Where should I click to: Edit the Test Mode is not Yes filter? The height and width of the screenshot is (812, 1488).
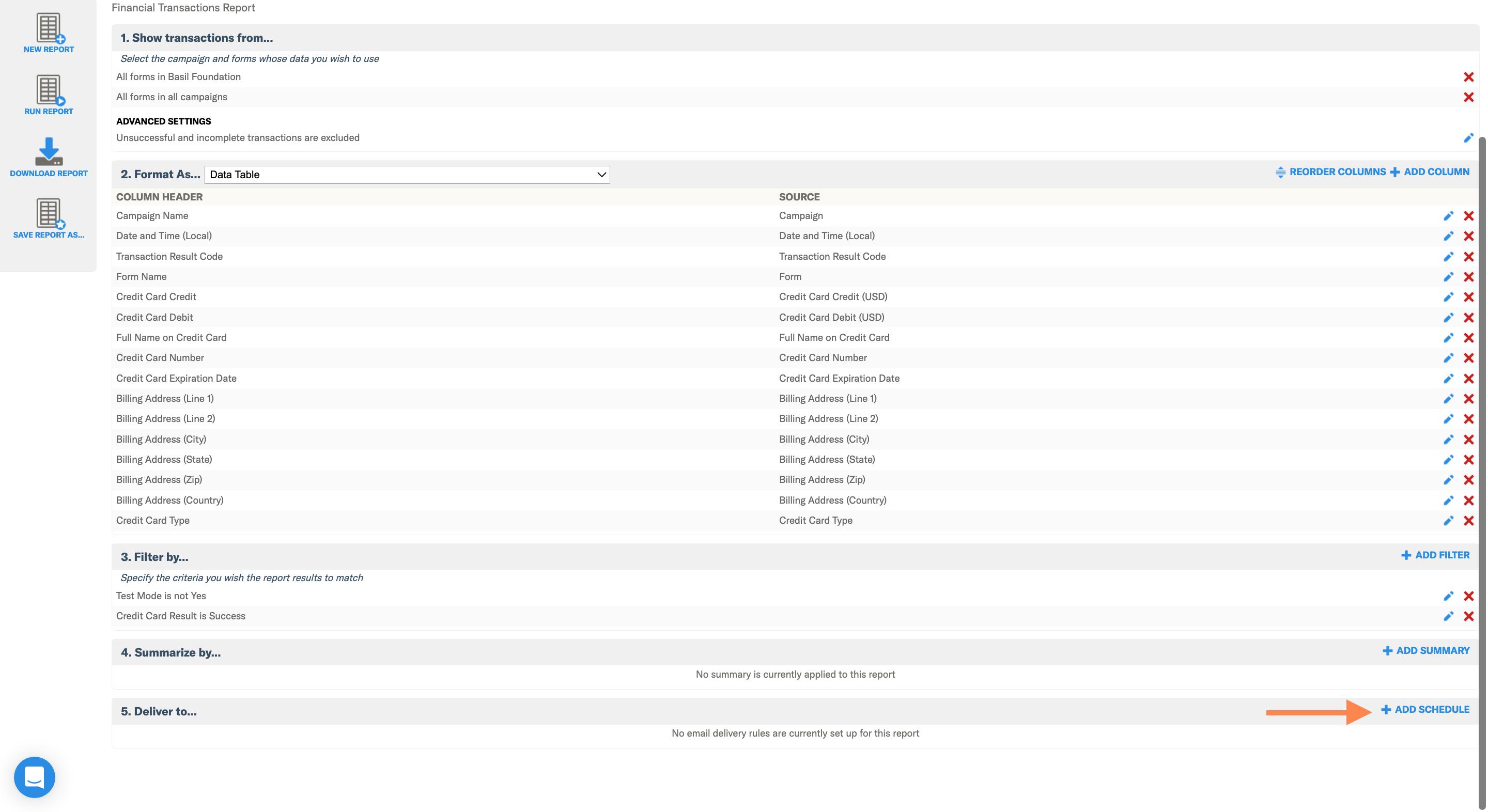pyautogui.click(x=1448, y=596)
